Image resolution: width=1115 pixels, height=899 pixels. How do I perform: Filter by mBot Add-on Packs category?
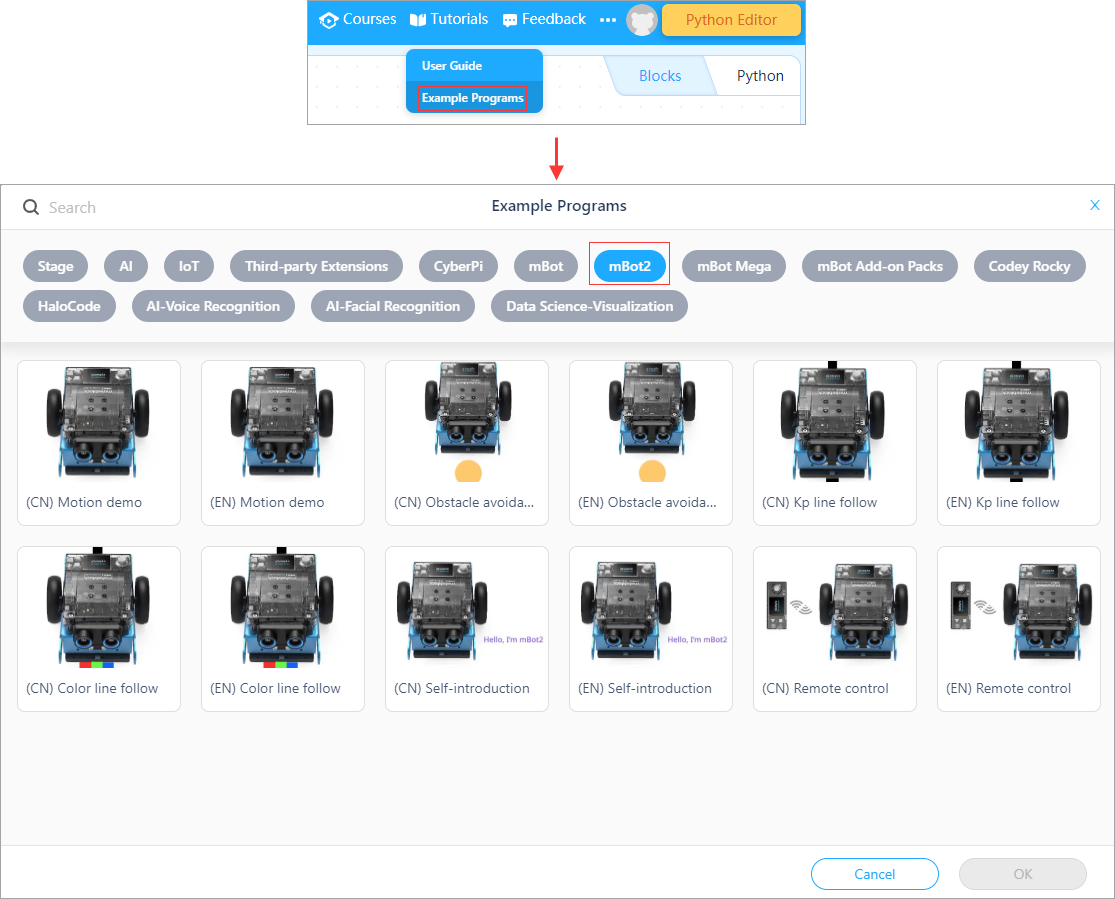[880, 266]
